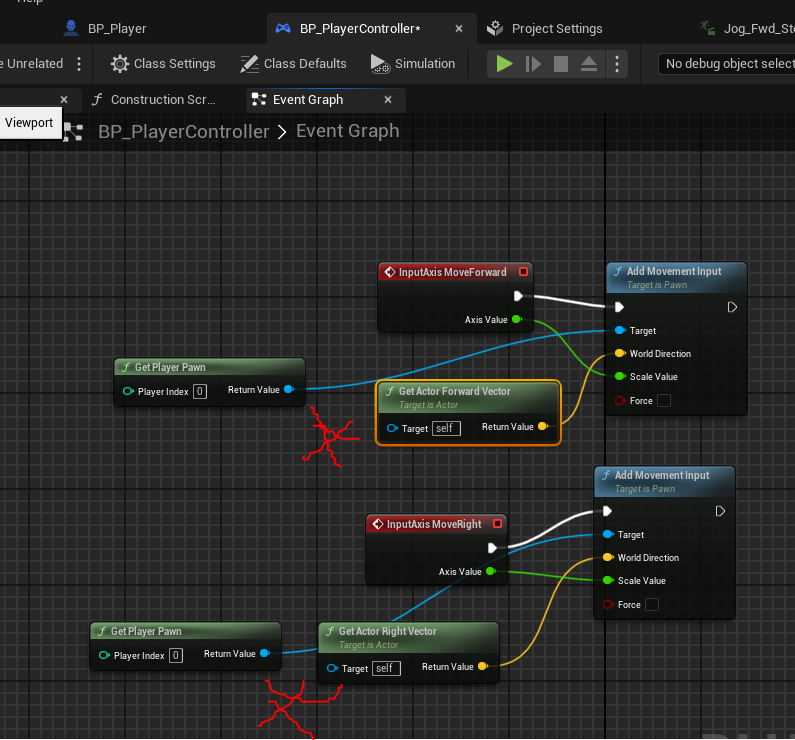Viewport: 795px width, 740px height.
Task: Click the Skip frame advance button
Action: [x=532, y=64]
